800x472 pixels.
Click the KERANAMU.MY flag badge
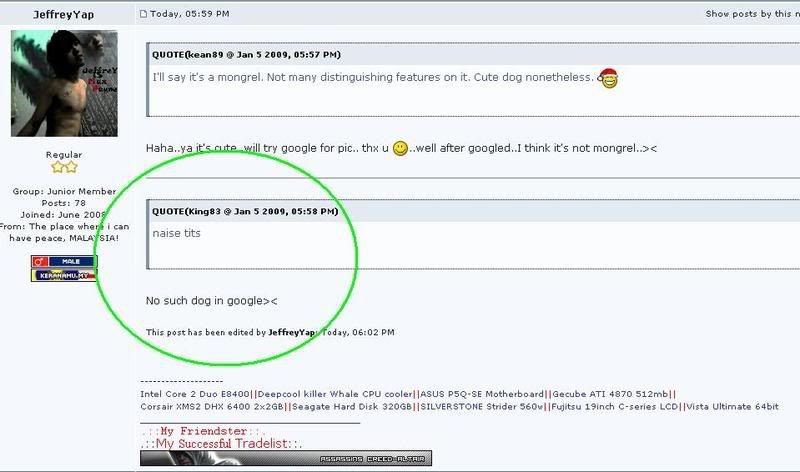pos(64,275)
